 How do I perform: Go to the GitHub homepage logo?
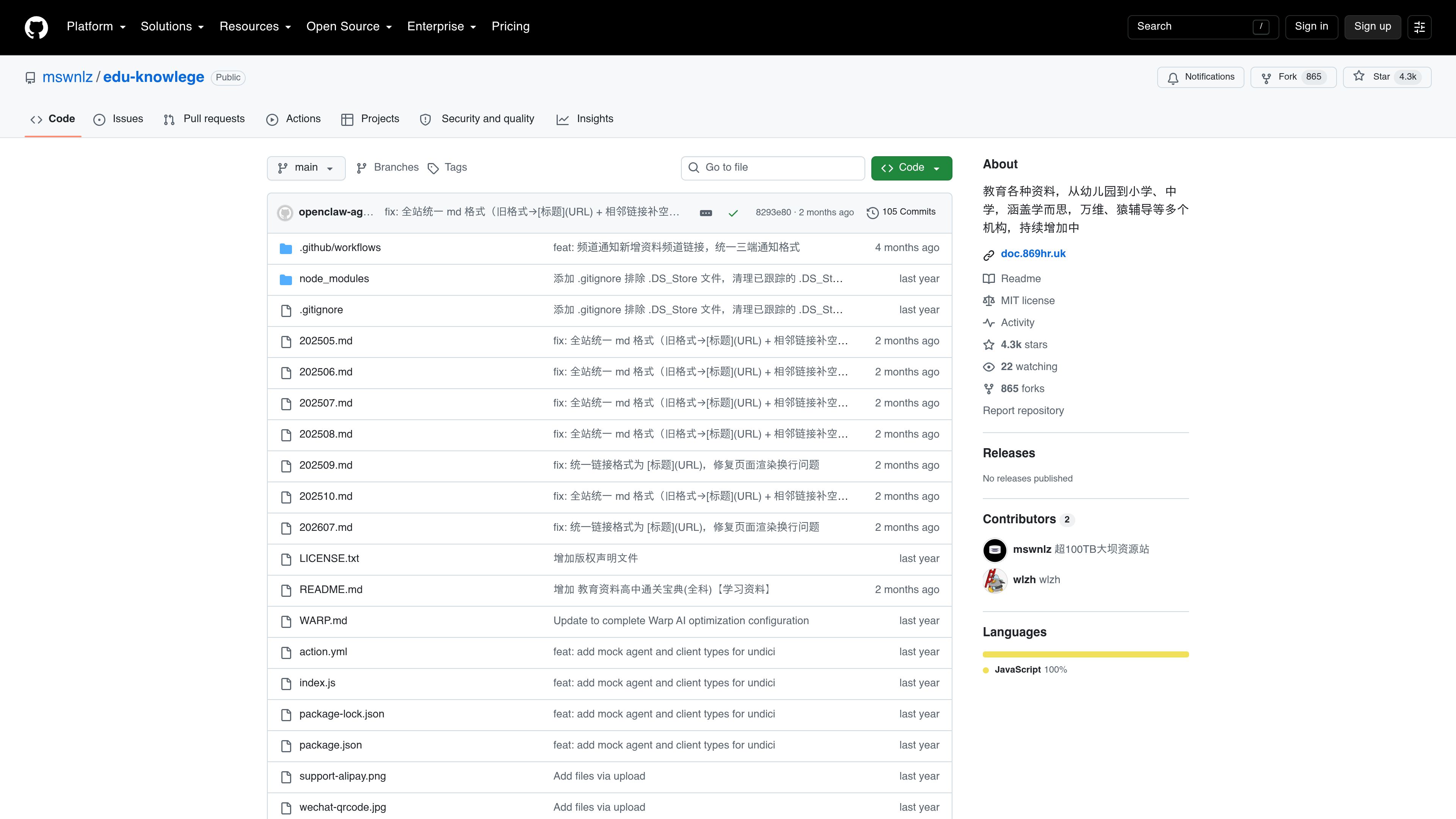coord(36,27)
